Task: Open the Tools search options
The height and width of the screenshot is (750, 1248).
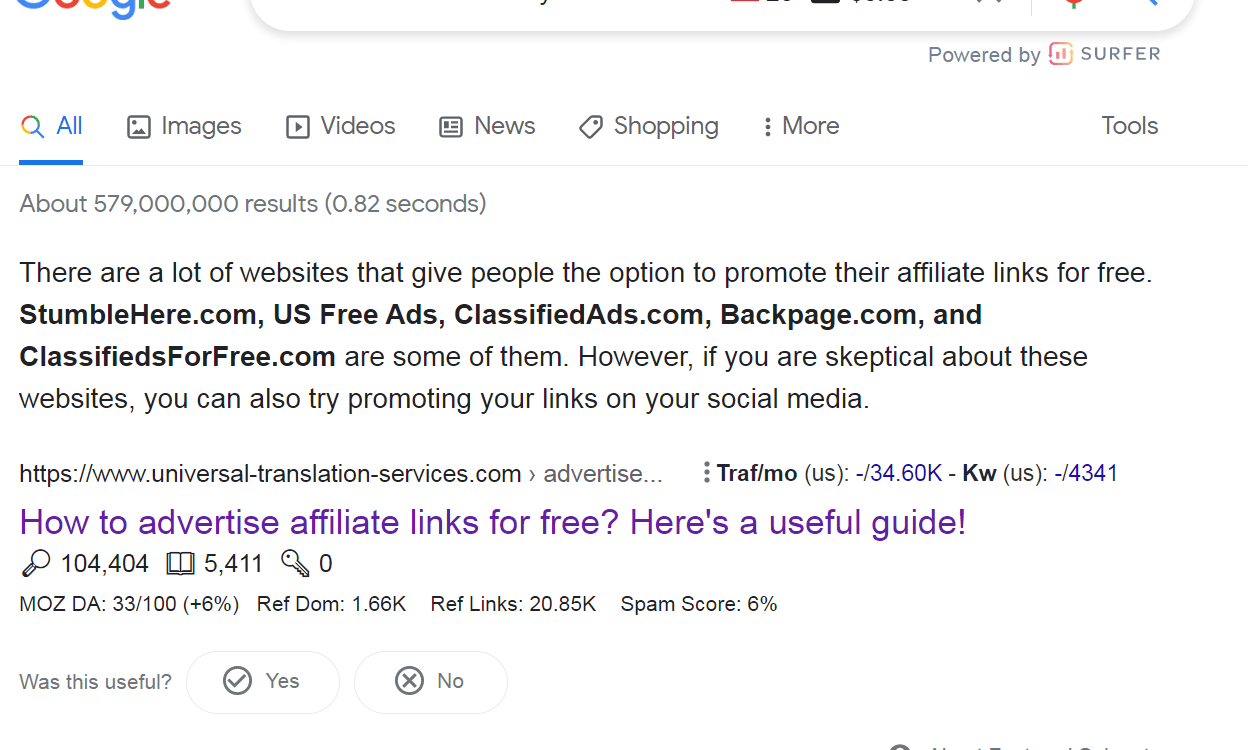Action: [x=1130, y=126]
